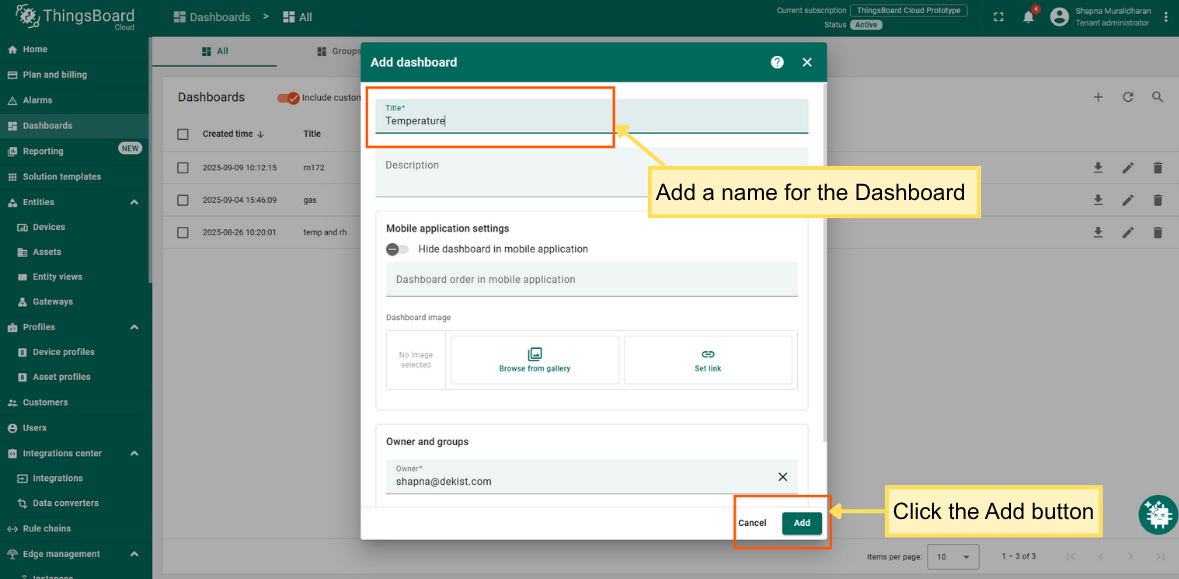The width and height of the screenshot is (1179, 579).
Task: Open Items per page dropdown
Action: coord(953,556)
